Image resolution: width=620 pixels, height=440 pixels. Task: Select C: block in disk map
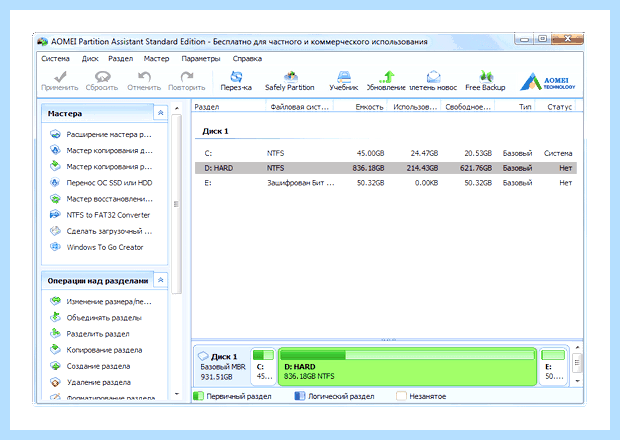(263, 366)
